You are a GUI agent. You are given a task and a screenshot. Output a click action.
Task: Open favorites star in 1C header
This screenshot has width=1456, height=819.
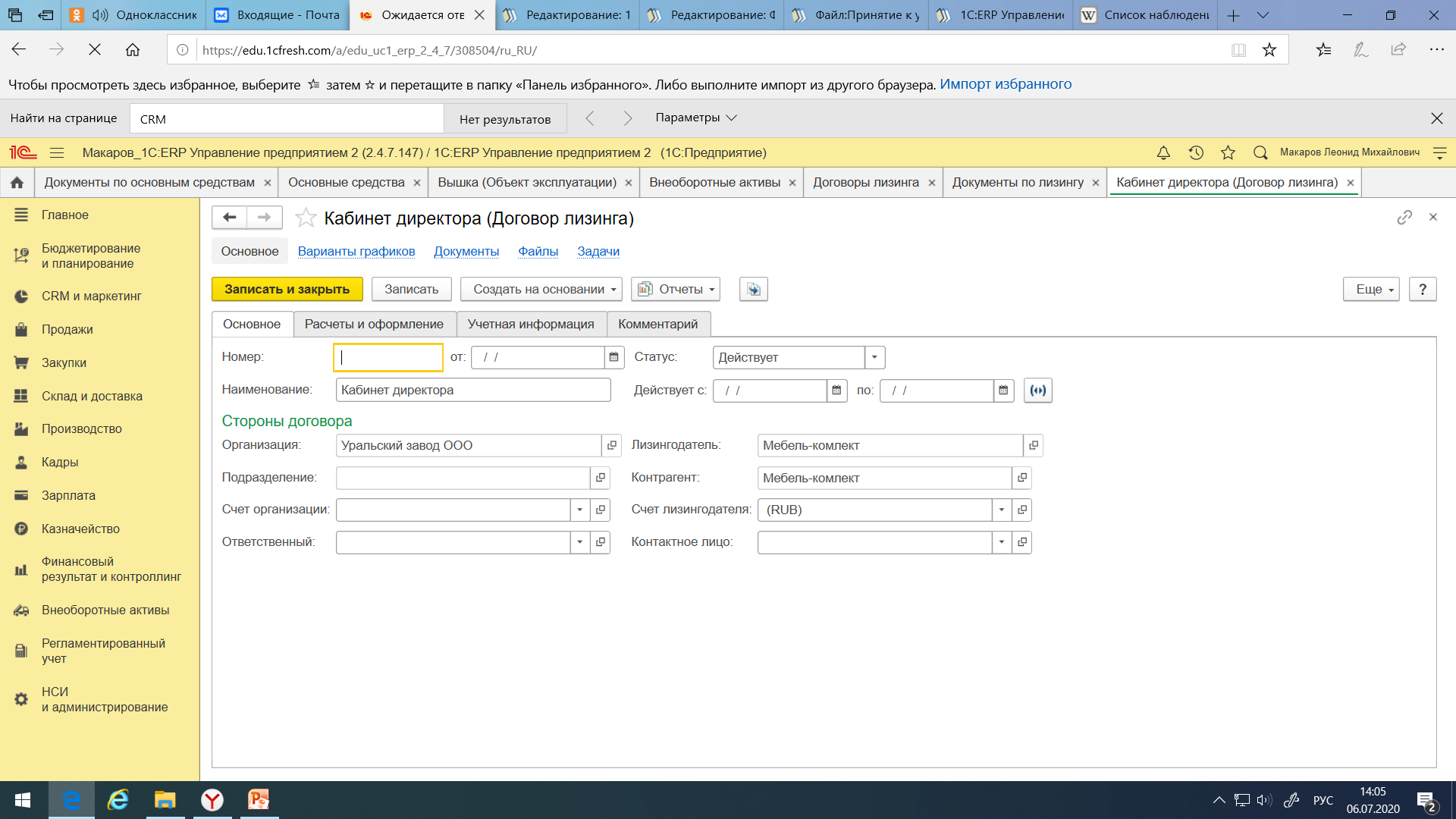1228,152
